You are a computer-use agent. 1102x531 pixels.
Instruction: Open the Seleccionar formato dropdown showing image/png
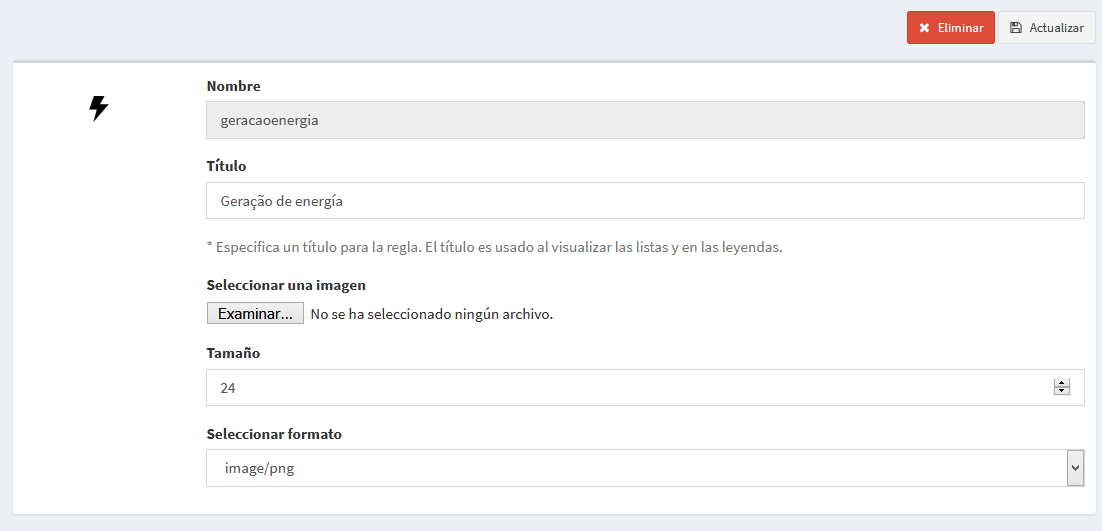point(645,468)
